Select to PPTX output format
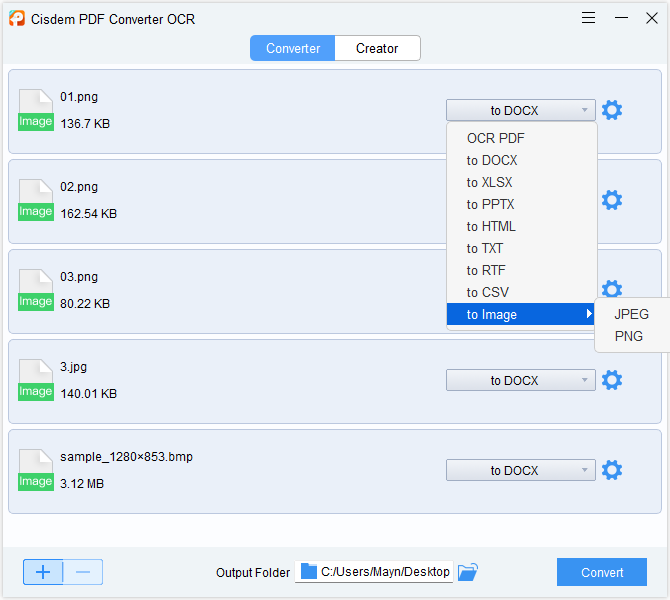This screenshot has height=600, width=670. pos(521,204)
